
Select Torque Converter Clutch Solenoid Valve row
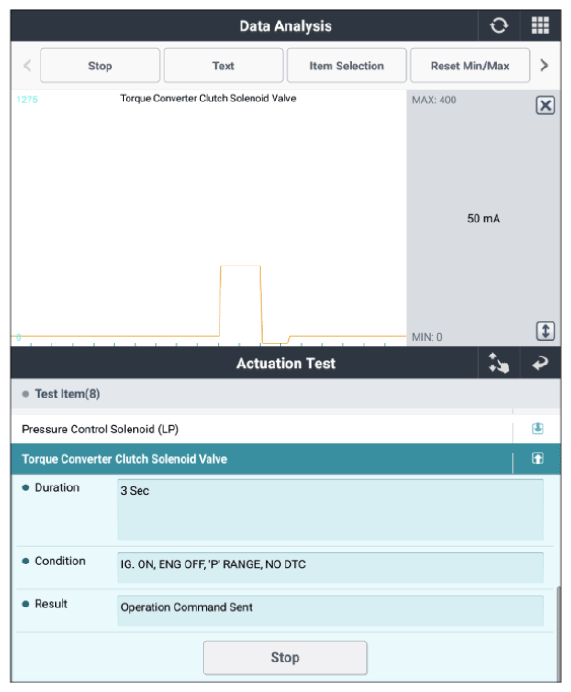[261, 459]
